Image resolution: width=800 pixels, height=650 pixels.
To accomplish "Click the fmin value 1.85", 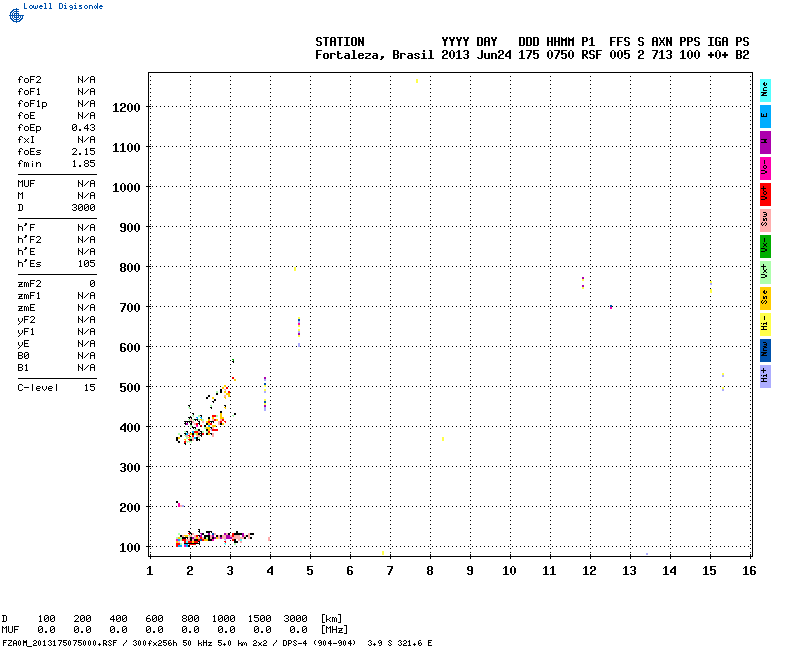I will tap(83, 164).
